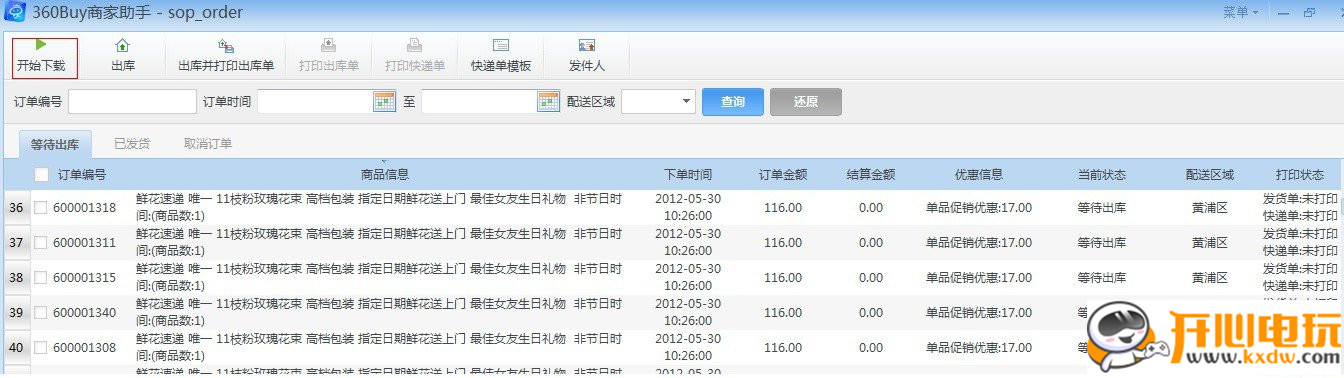1344x378 pixels.
Task: Switch to 取消订单 tab
Action: coord(208,144)
